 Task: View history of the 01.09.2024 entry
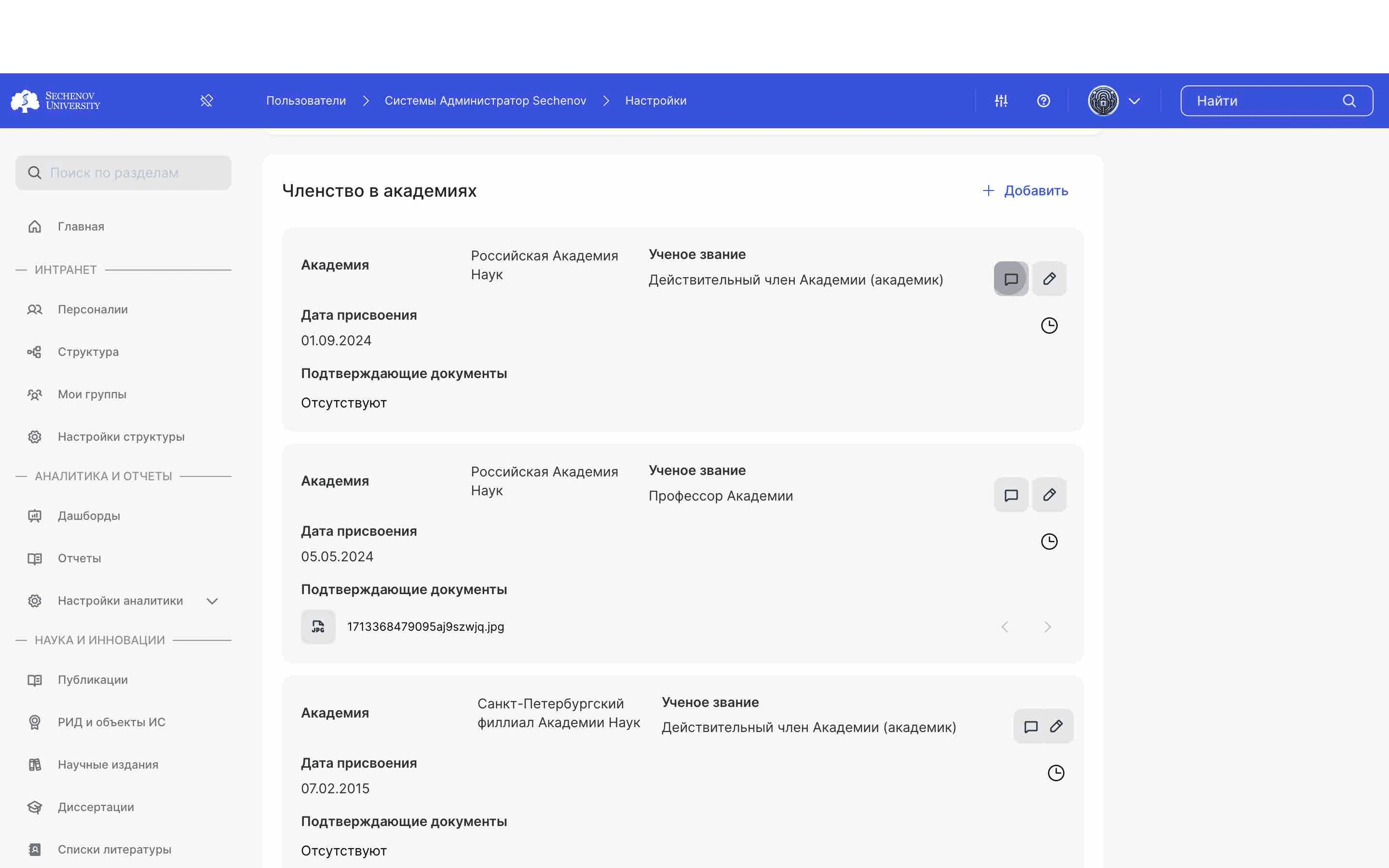1049,325
